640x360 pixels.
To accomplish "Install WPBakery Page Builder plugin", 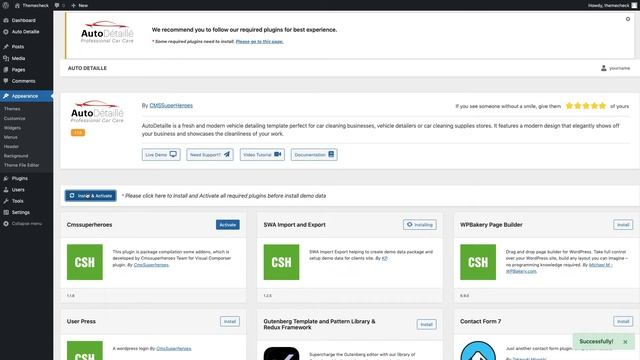I will pyautogui.click(x=623, y=225).
